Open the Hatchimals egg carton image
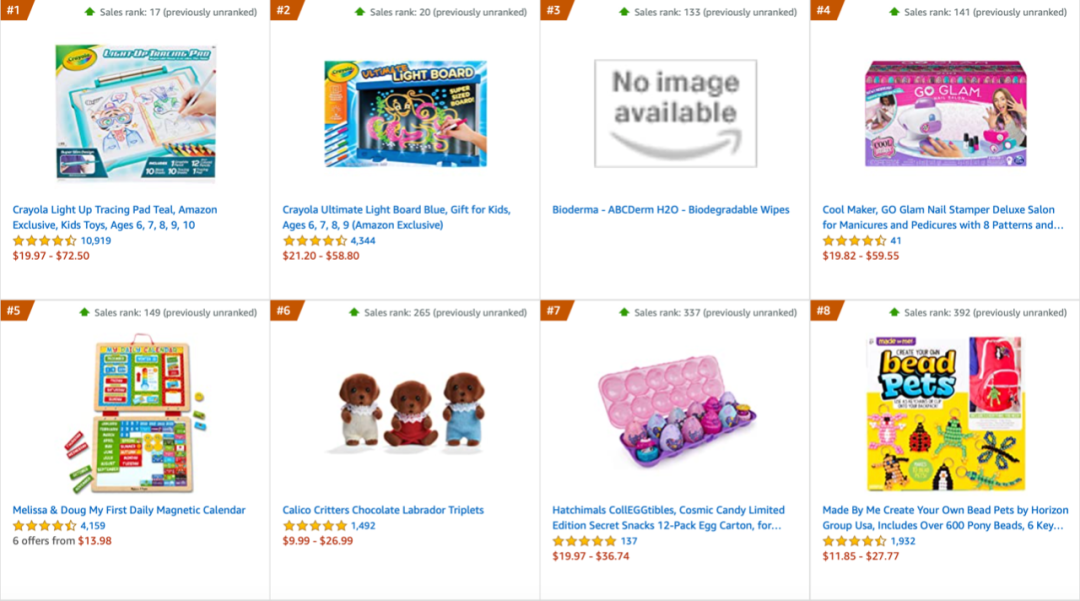Image resolution: width=1080 pixels, height=601 pixels. 675,412
